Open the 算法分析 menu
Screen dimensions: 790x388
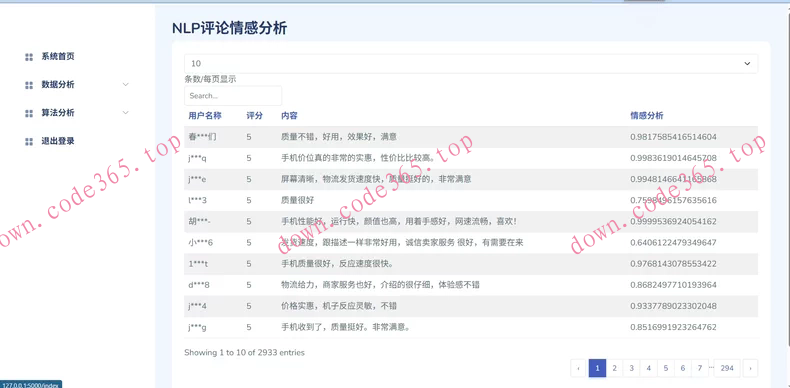tap(58, 113)
